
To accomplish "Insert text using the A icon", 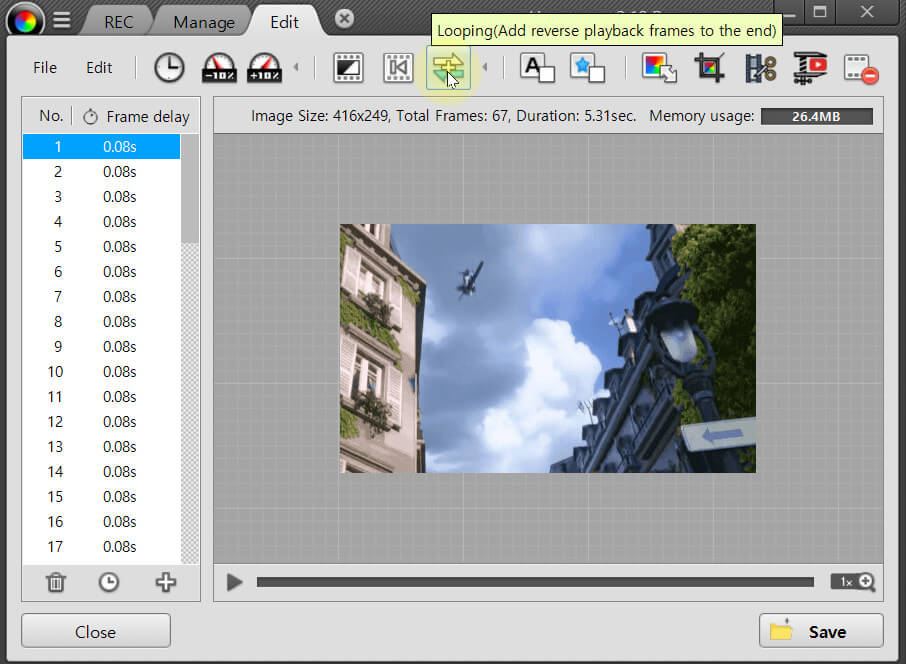I will coord(537,68).
